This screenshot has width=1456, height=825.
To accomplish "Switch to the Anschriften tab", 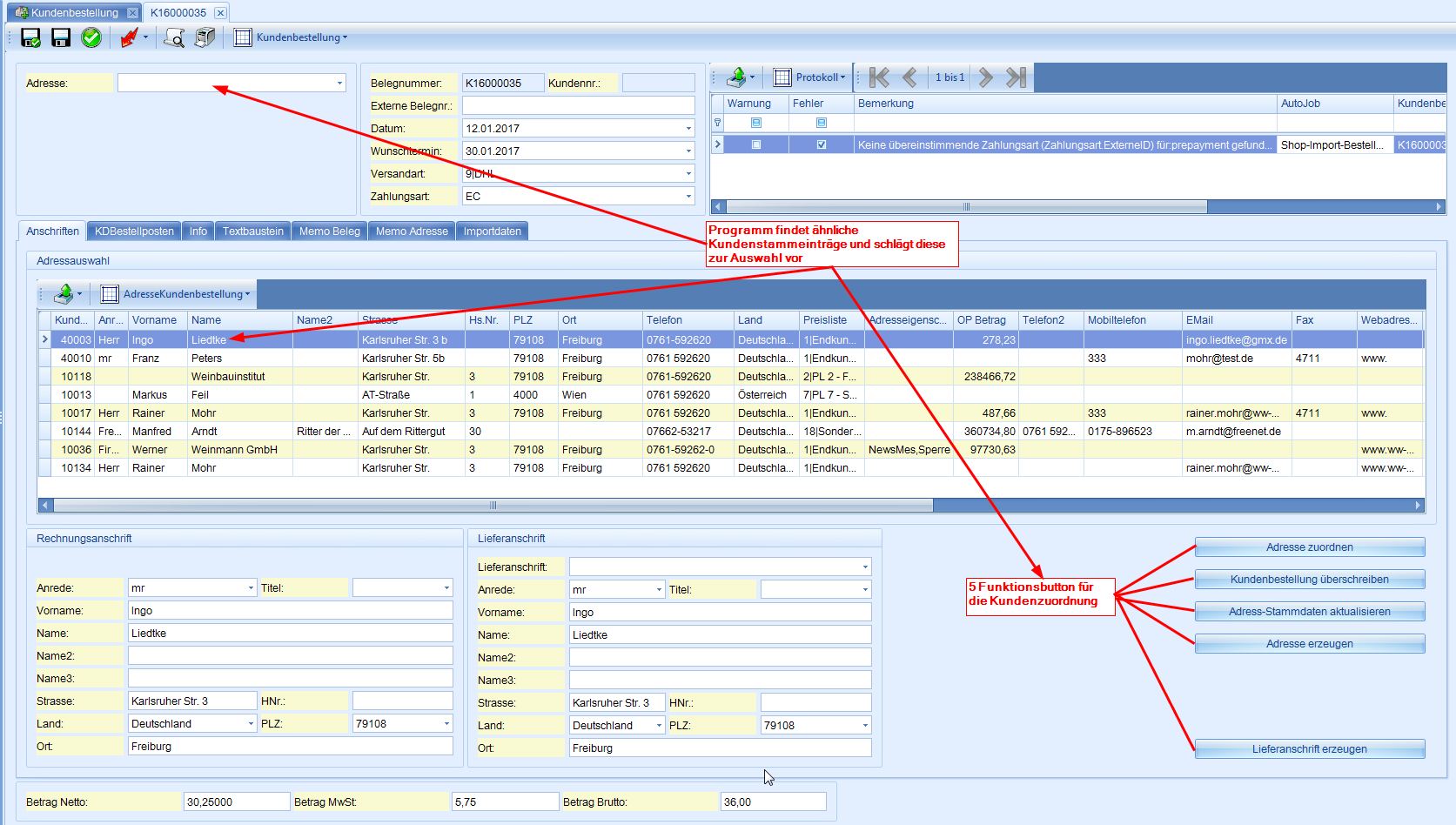I will (x=52, y=231).
